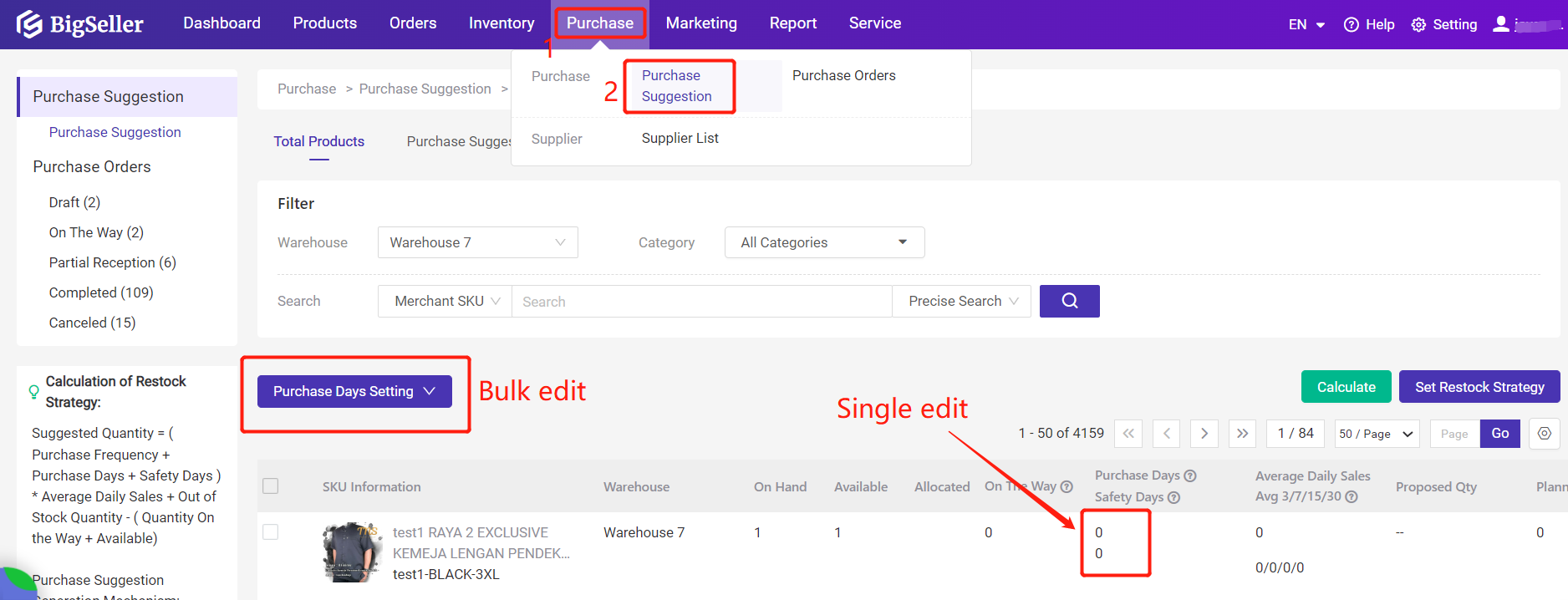Viewport: 1568px width, 600px height.
Task: Open Partial Reception (6) orders
Action: [x=113, y=262]
